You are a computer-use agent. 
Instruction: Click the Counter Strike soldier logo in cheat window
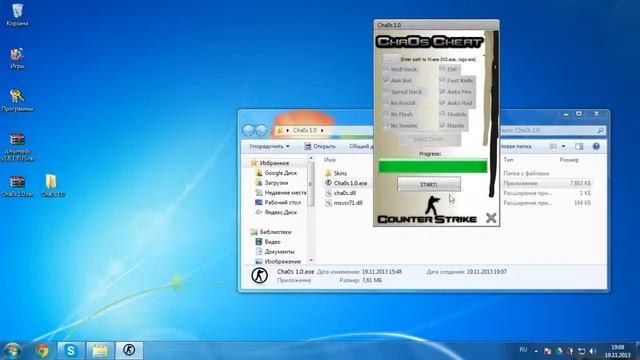coord(432,205)
